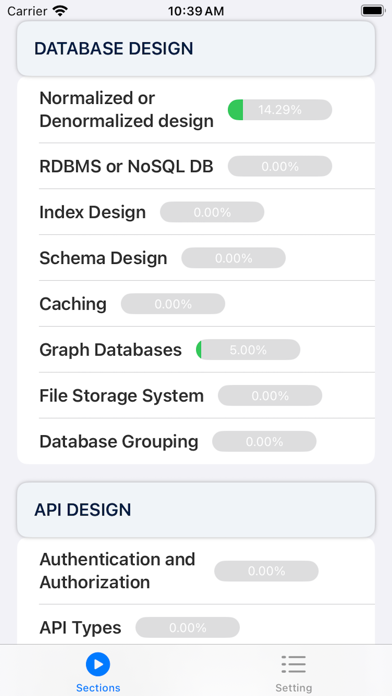Open the File Storage System topic
This screenshot has width=392, height=696.
(196, 395)
